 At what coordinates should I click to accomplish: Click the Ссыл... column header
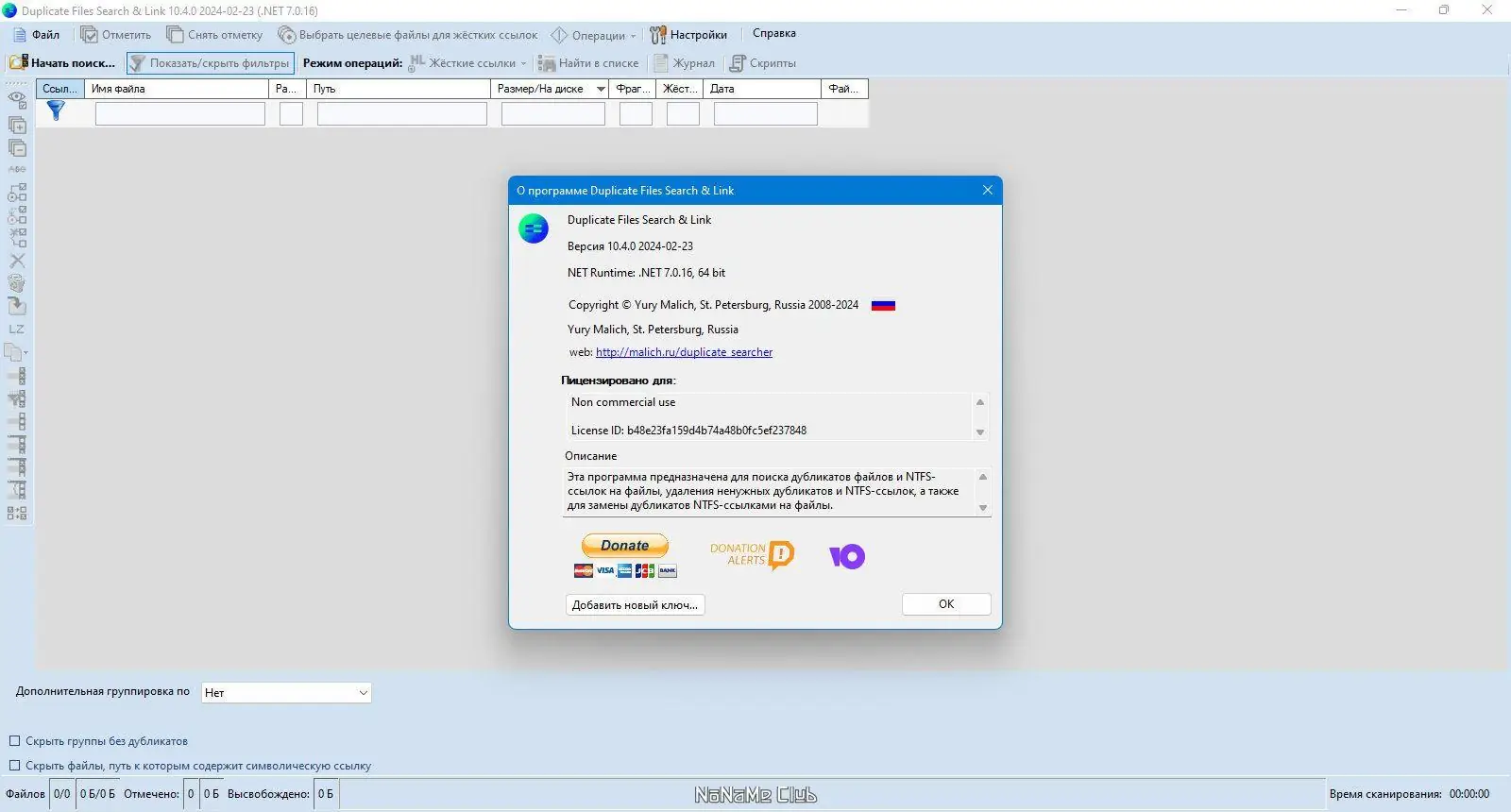click(x=60, y=89)
